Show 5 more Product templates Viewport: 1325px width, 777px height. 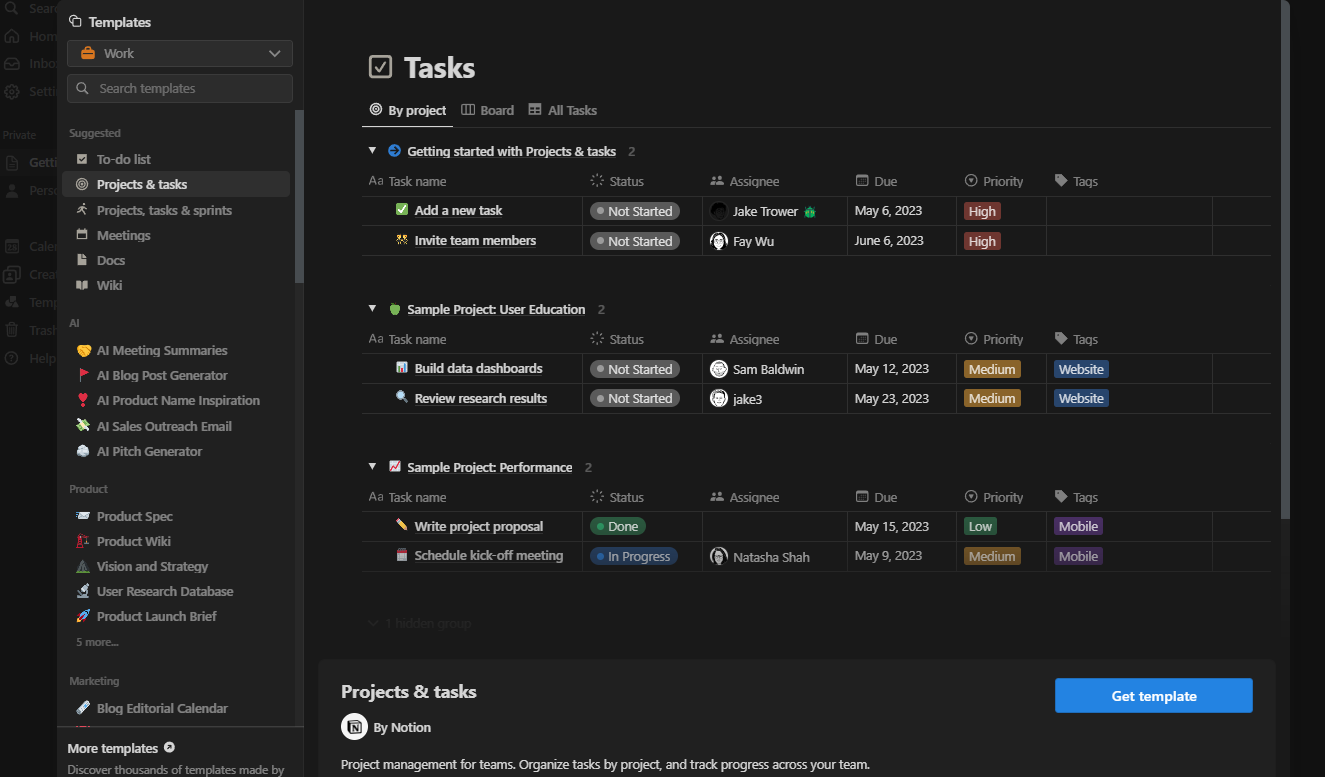(x=97, y=642)
